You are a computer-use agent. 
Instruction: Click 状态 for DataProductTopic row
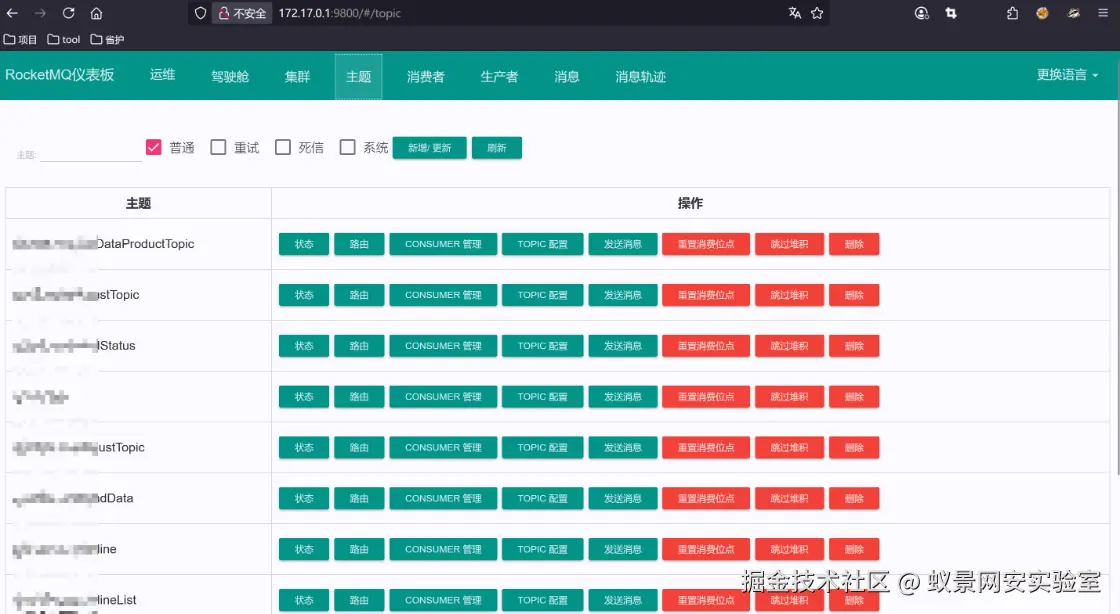pyautogui.click(x=304, y=244)
